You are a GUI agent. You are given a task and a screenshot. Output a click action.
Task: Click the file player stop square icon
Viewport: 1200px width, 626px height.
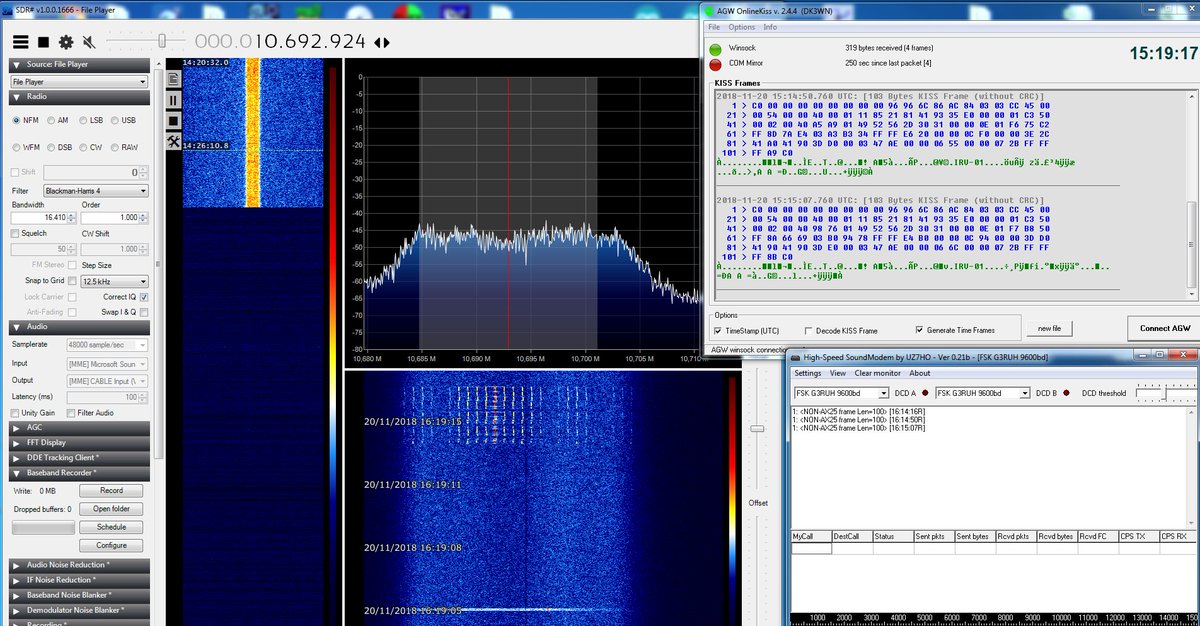[173, 121]
